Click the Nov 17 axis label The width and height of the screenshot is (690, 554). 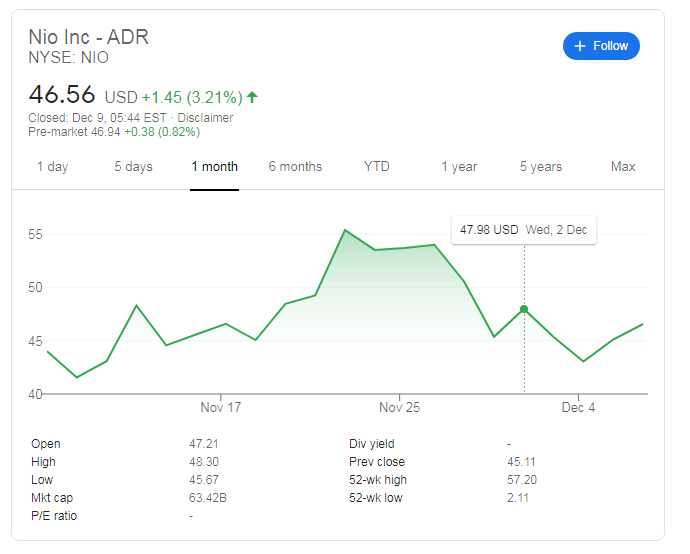coord(220,407)
